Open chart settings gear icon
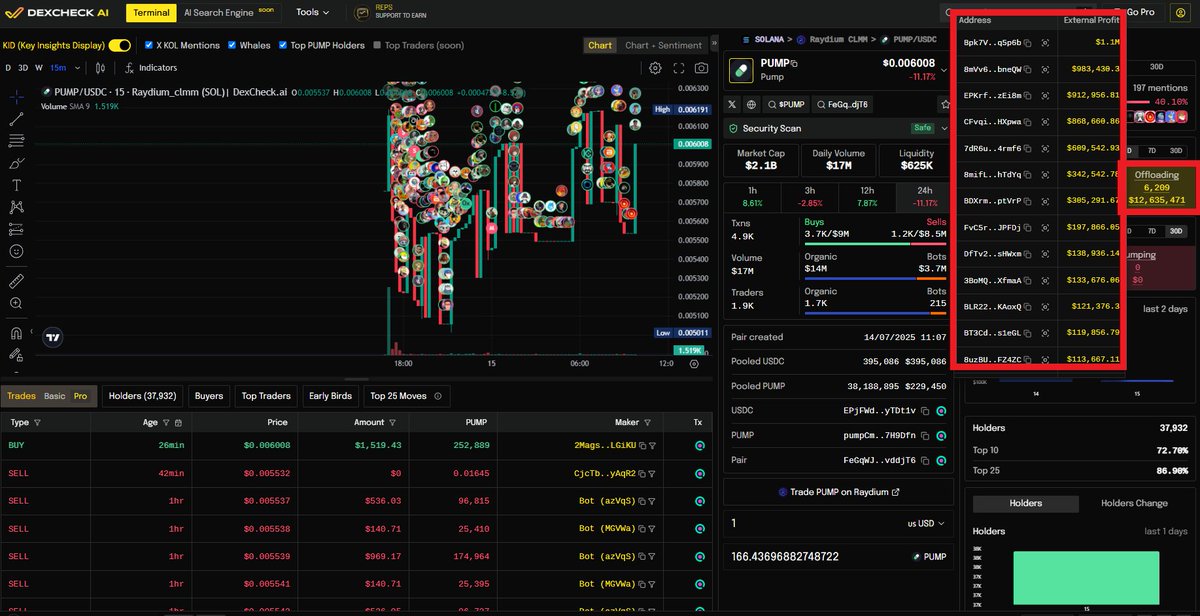1200x616 pixels. [655, 68]
